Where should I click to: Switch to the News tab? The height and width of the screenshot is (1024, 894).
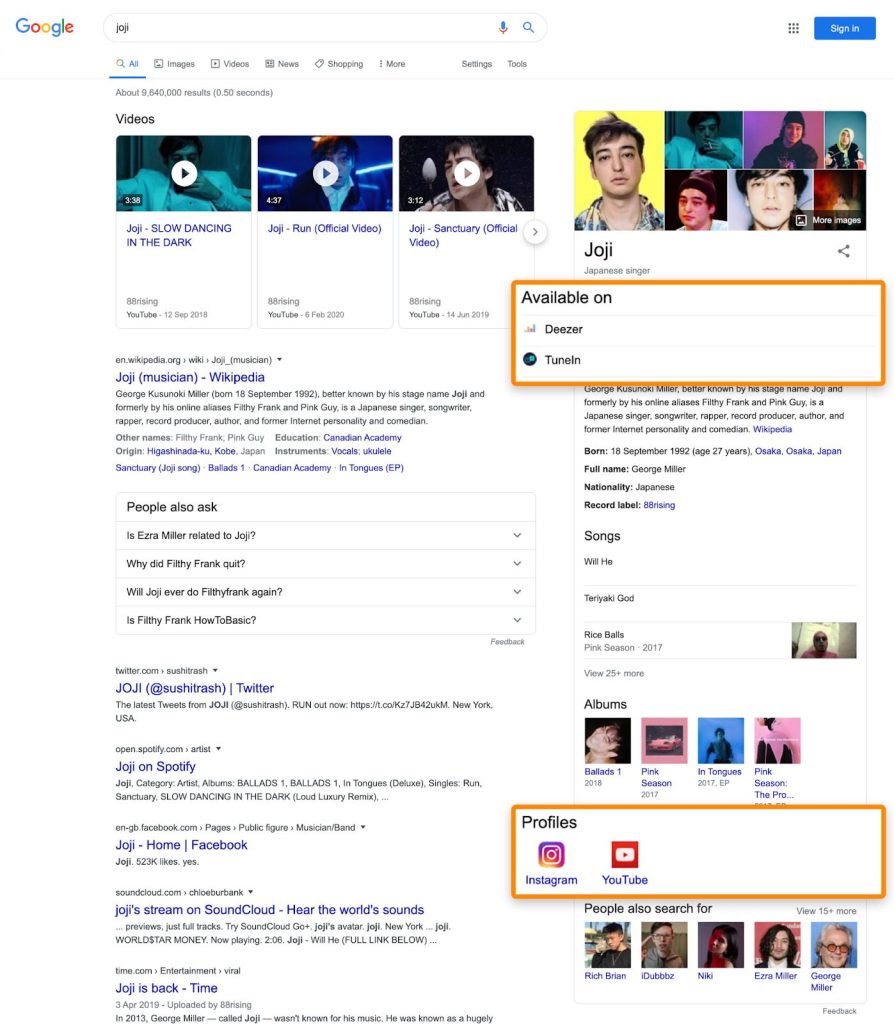point(282,63)
